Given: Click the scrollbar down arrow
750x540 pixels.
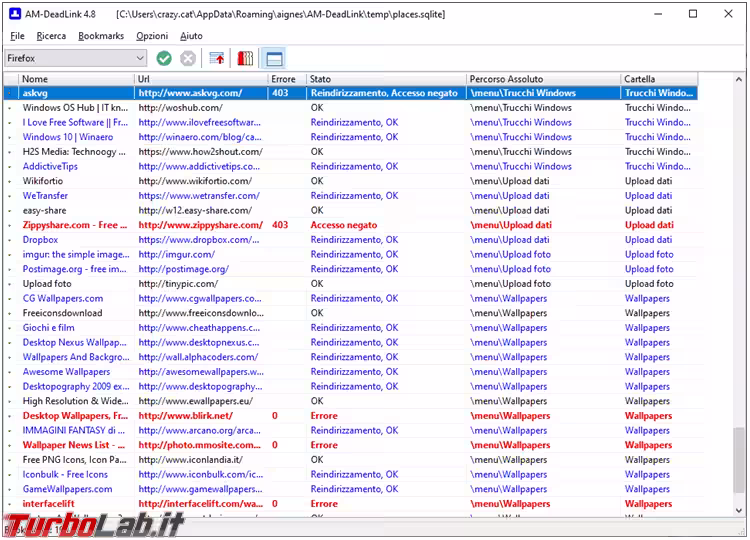Looking at the screenshot, I should coord(739,510).
